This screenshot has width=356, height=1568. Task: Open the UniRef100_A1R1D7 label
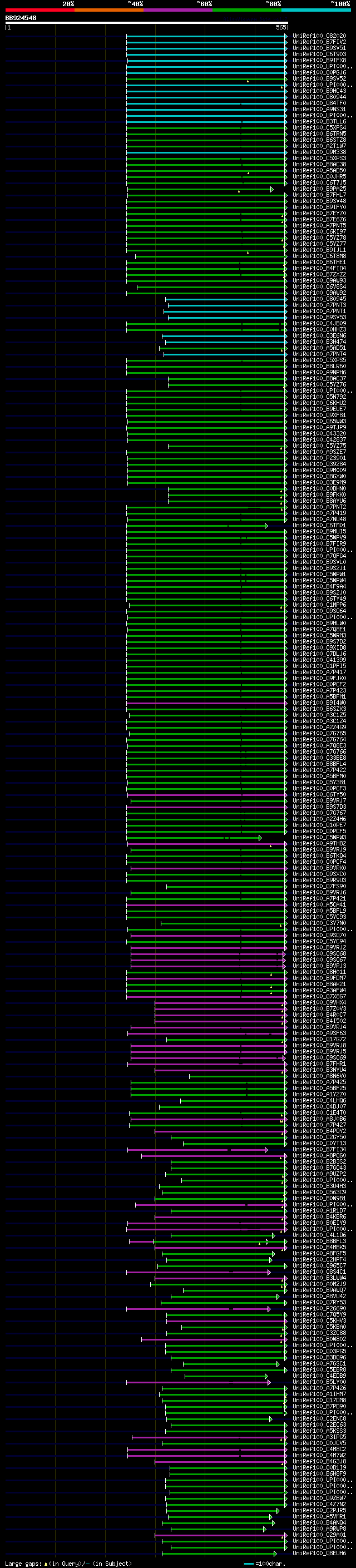coord(319,1211)
